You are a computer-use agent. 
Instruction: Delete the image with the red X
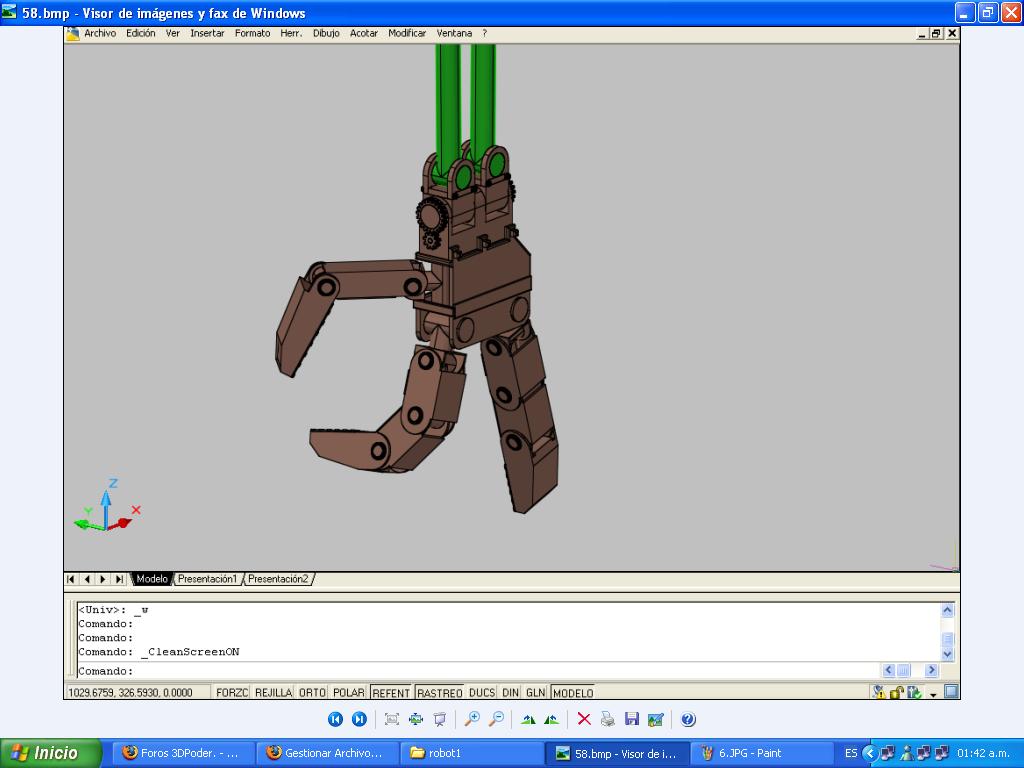click(584, 719)
